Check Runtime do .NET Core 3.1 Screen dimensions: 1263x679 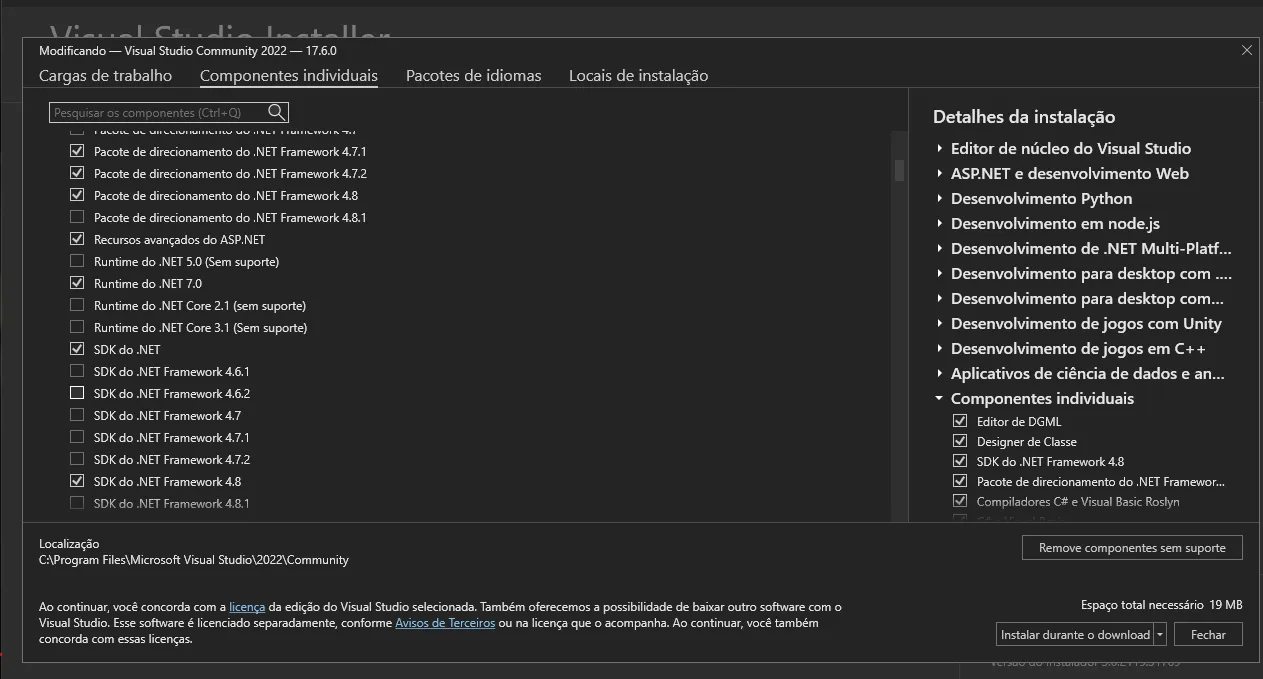point(77,328)
